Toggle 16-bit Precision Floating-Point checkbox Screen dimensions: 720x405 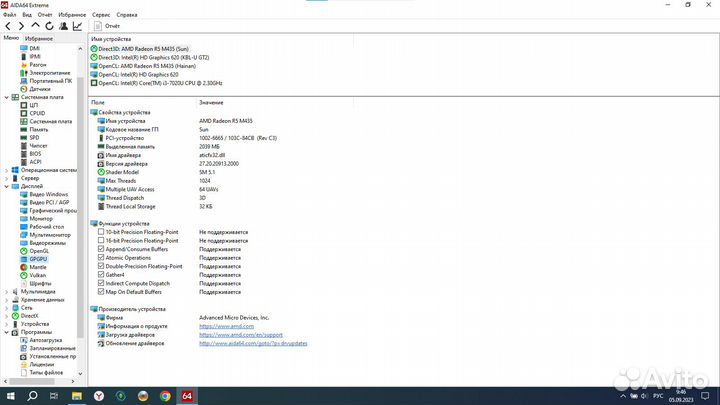click(x=101, y=240)
